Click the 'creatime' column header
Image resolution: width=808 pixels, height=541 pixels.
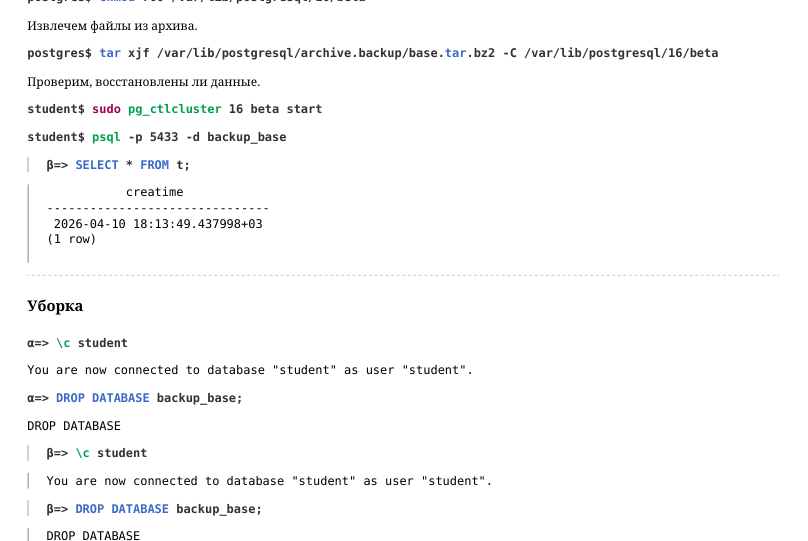click(155, 192)
